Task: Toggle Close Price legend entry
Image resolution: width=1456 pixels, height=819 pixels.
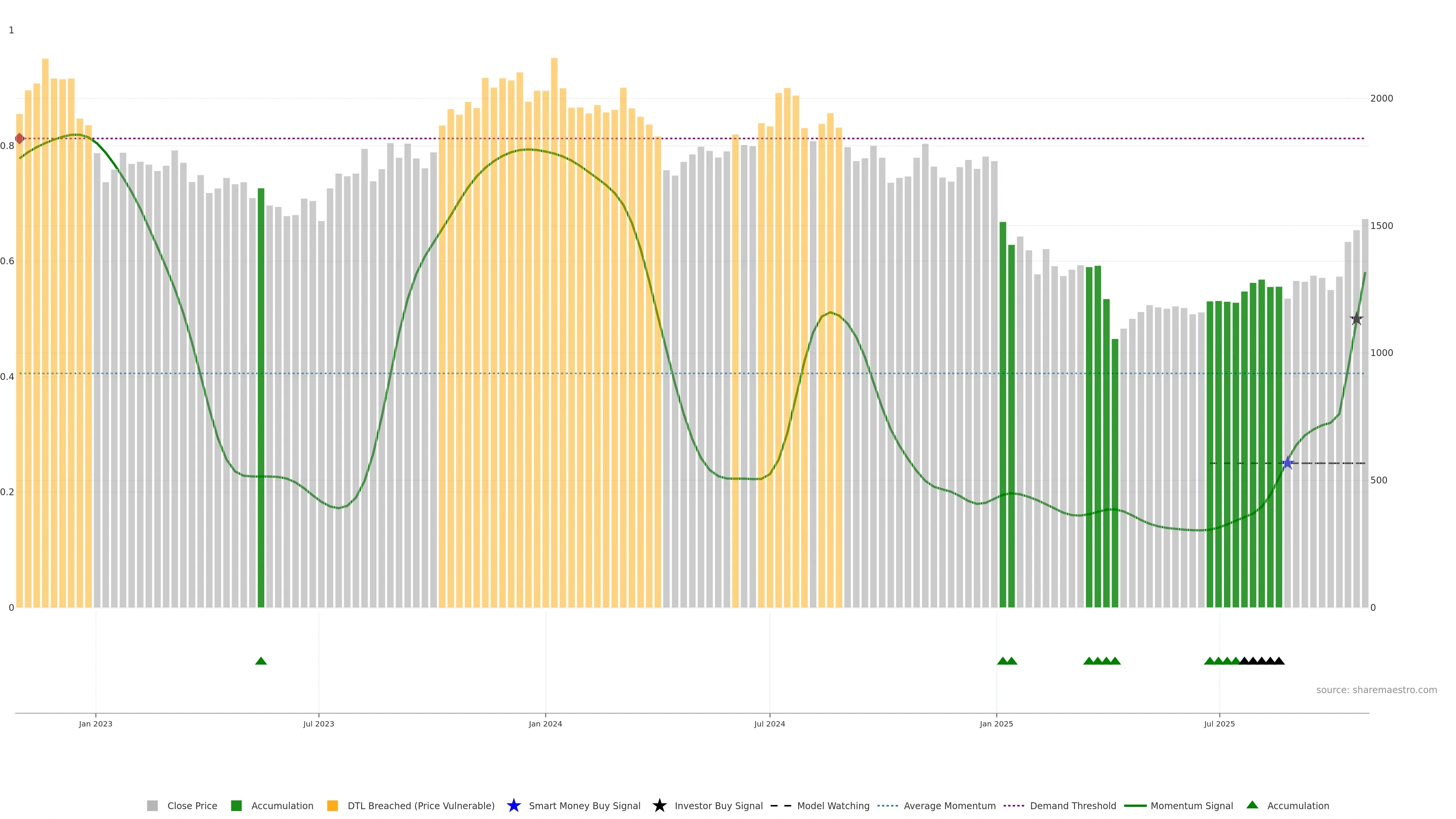Action: point(191,805)
